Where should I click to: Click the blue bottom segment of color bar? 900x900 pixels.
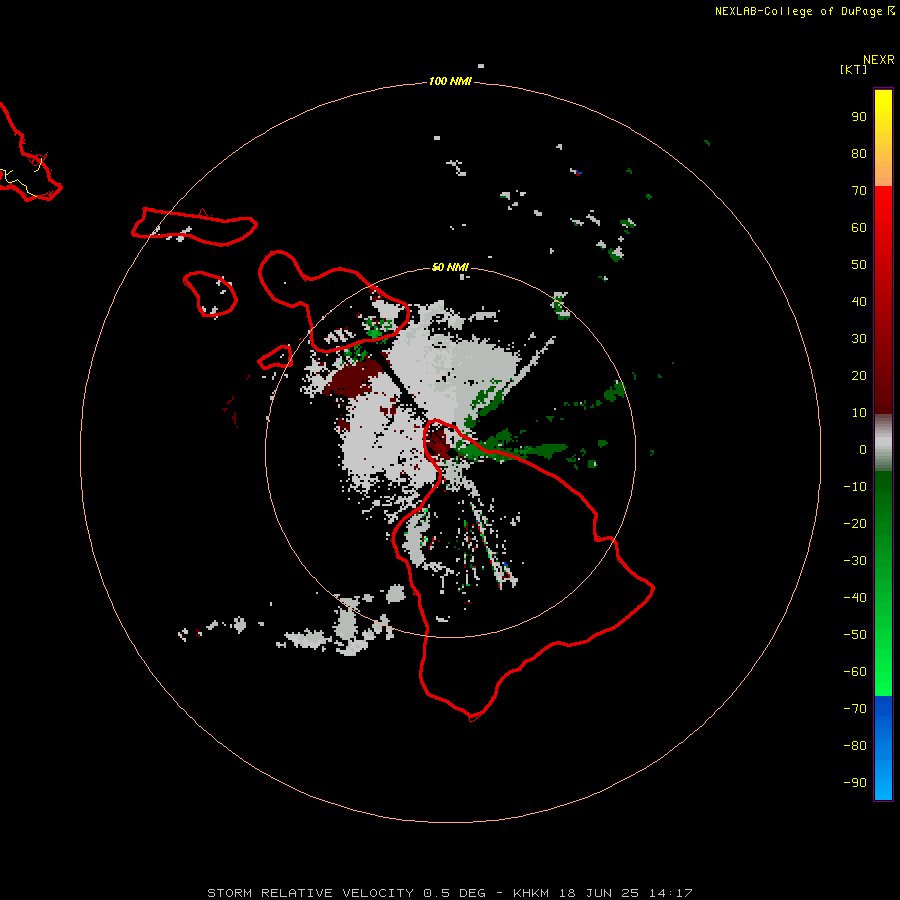[x=883, y=748]
